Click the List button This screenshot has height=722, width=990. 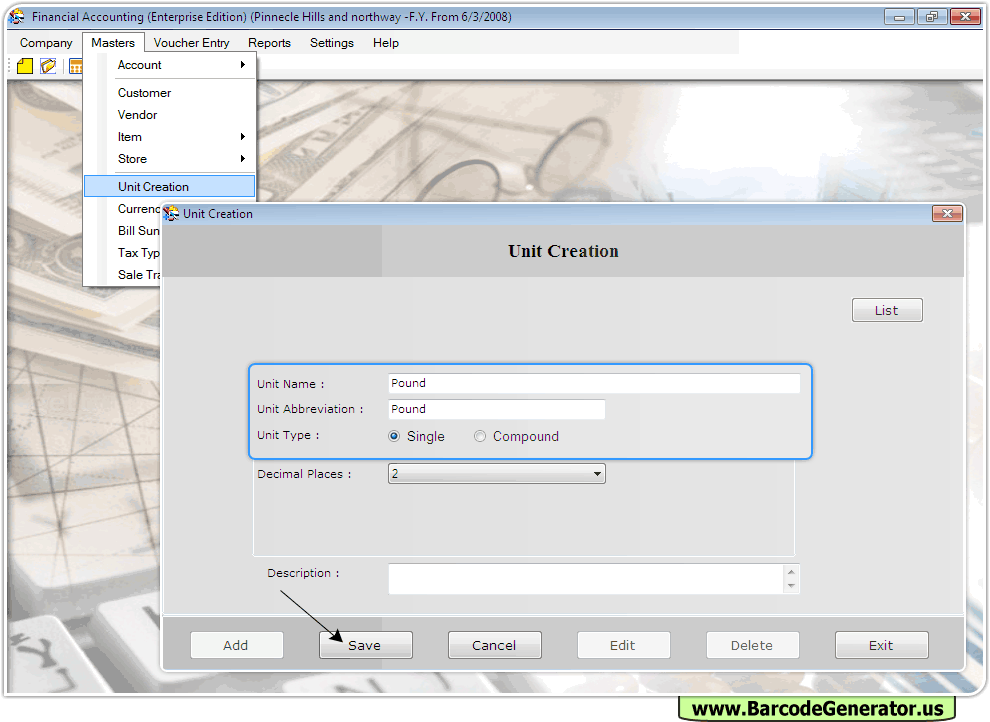click(x=887, y=310)
